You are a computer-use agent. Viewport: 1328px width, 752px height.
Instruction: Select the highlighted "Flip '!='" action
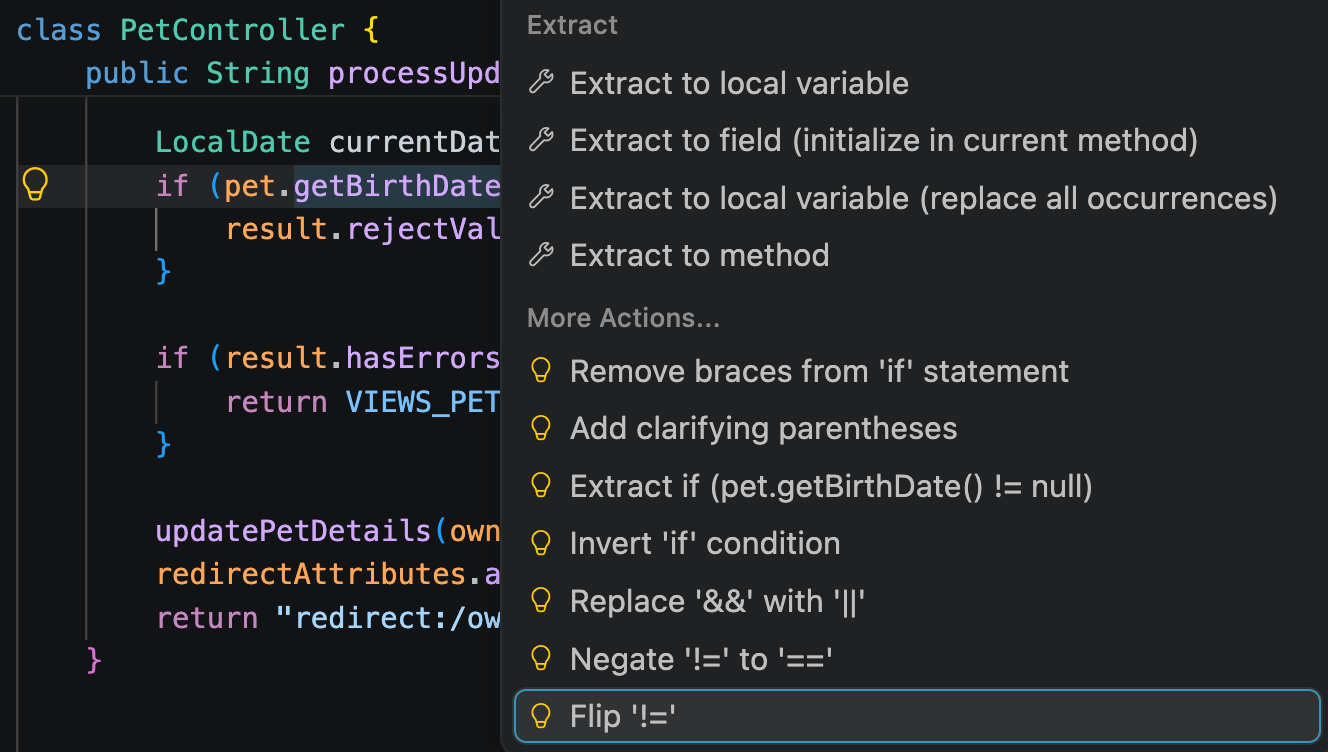click(x=917, y=716)
